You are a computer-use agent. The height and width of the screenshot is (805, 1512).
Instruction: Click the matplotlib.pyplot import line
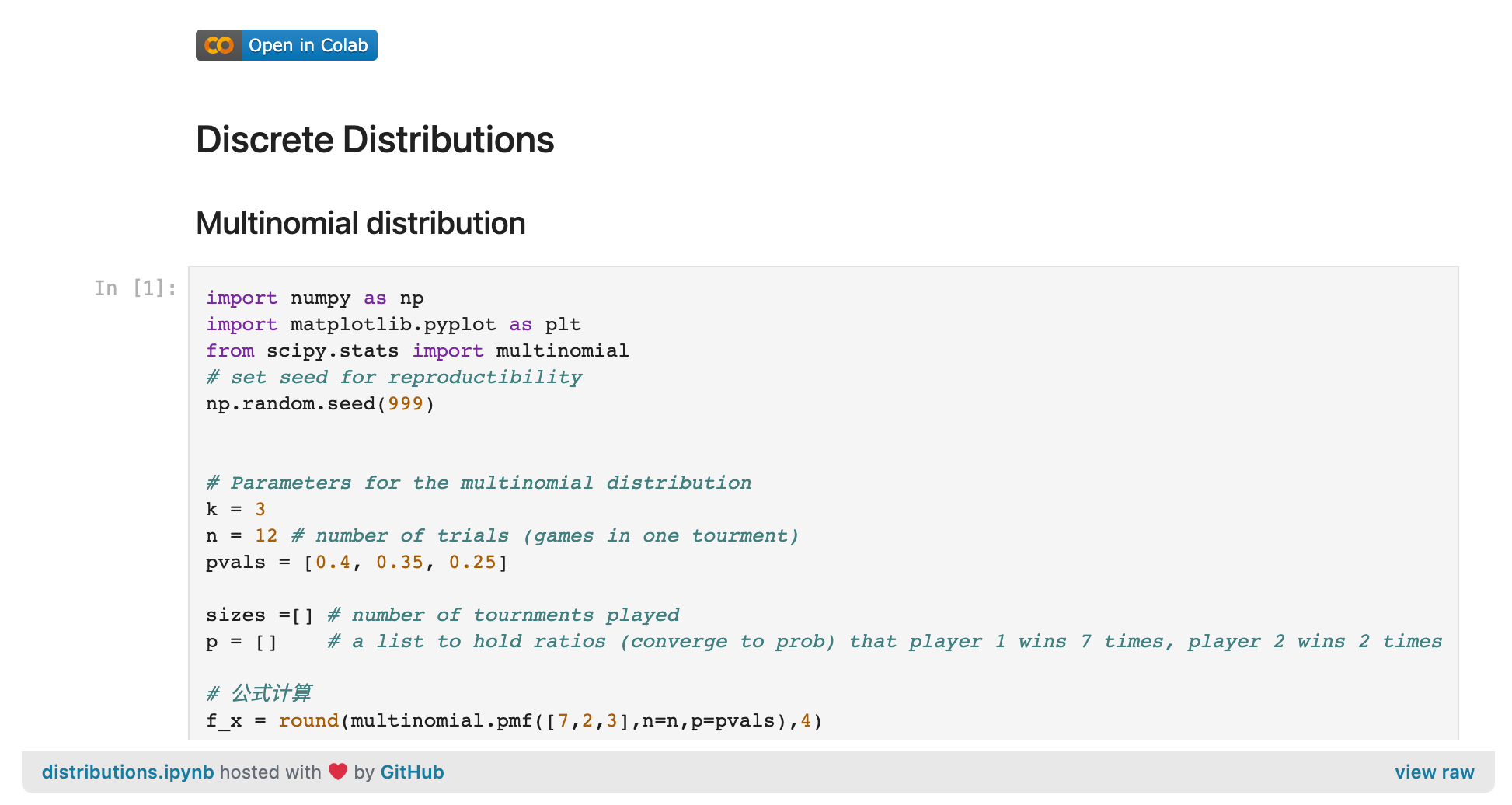pyautogui.click(x=393, y=325)
